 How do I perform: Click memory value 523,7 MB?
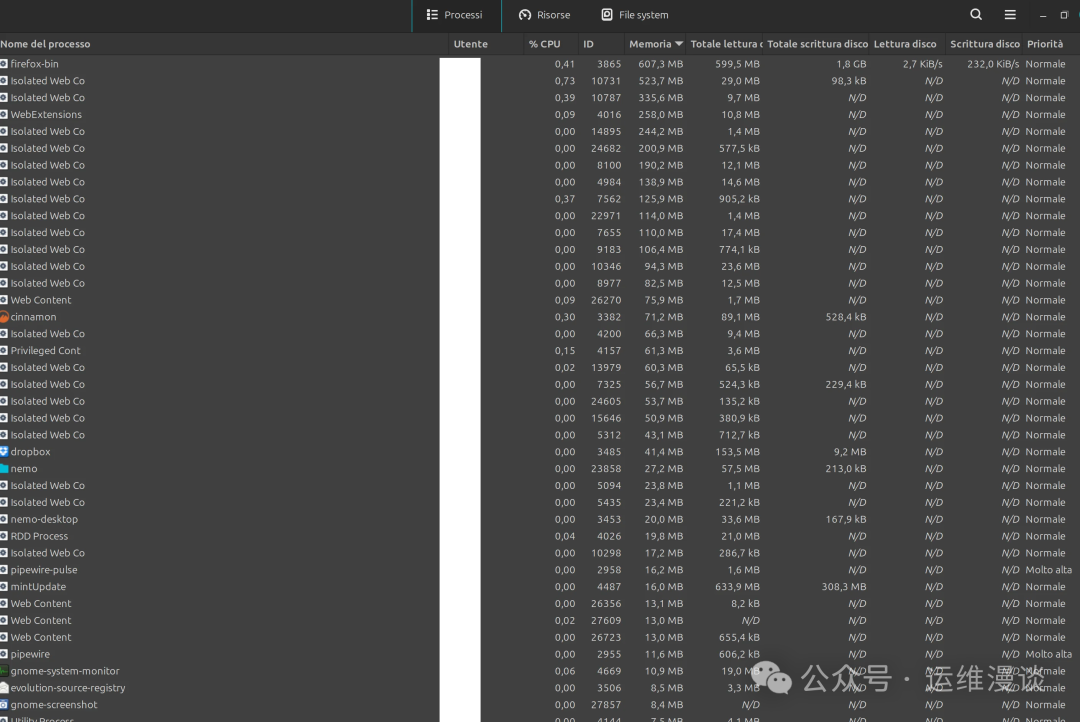pos(661,81)
